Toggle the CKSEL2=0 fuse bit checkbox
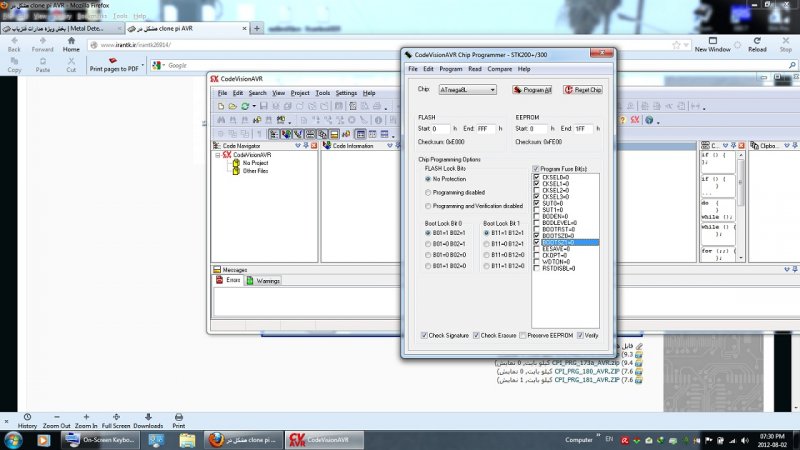The width and height of the screenshot is (800, 450). 536,190
